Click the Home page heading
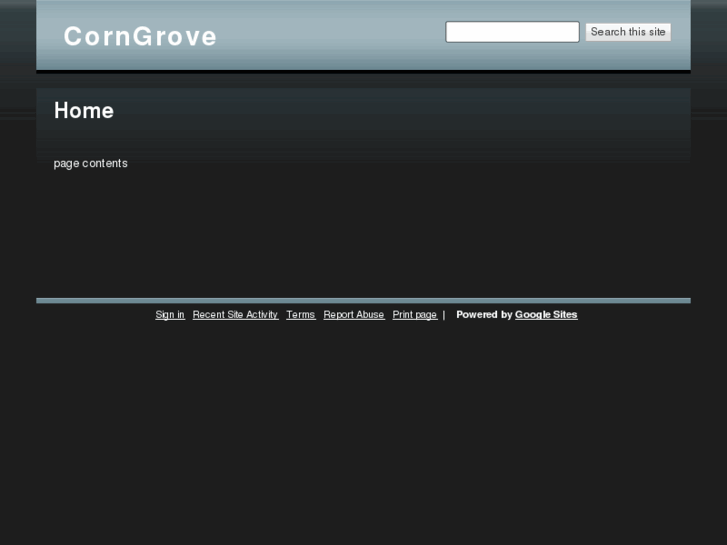The width and height of the screenshot is (727, 545). 84,110
